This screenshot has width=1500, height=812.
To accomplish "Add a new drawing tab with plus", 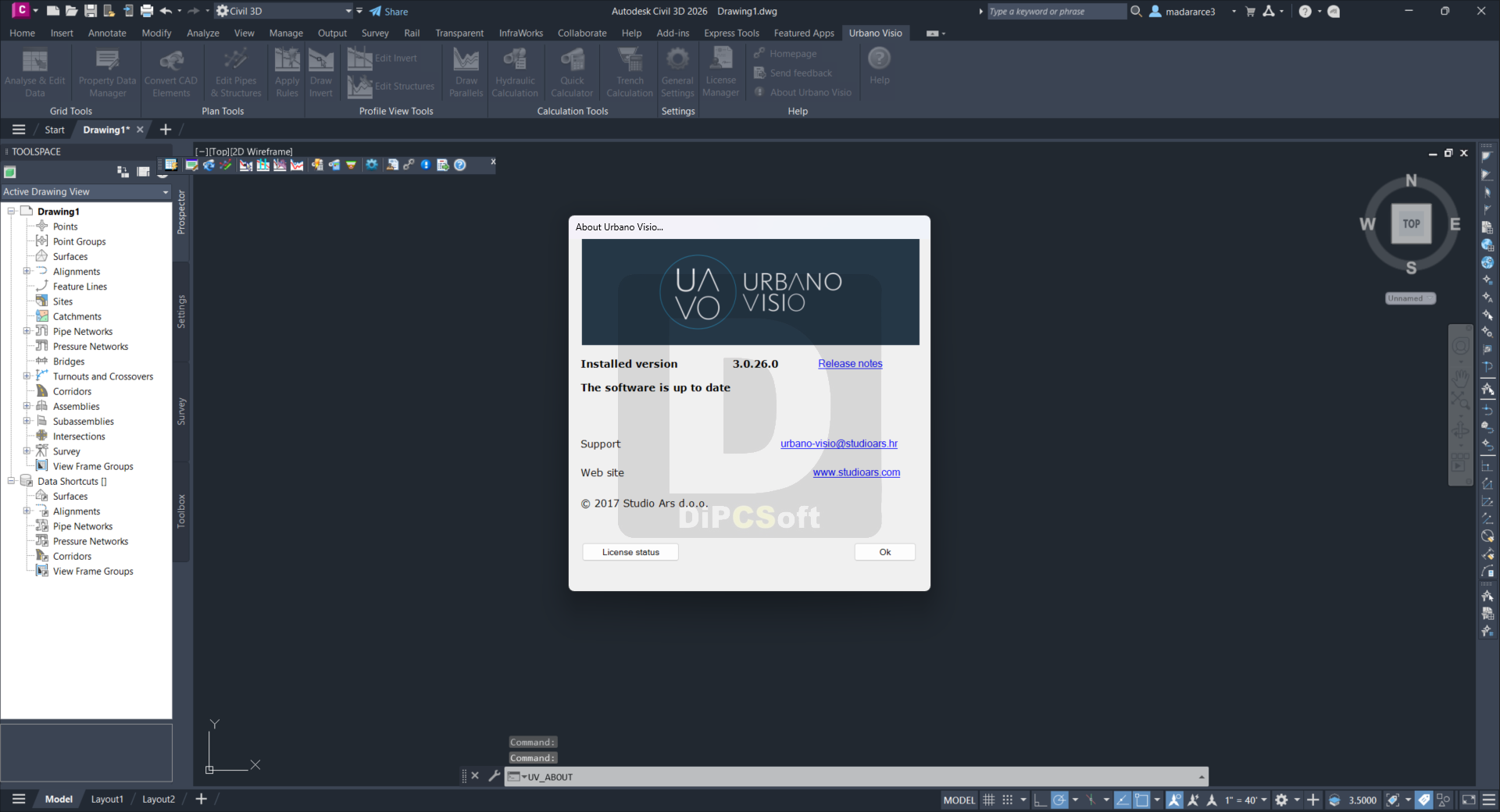I will point(165,130).
